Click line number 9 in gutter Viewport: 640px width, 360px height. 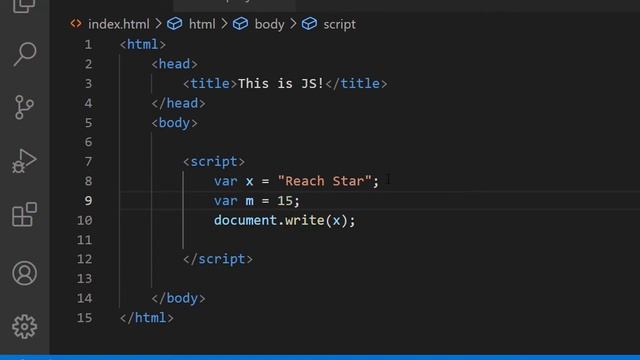(88, 201)
